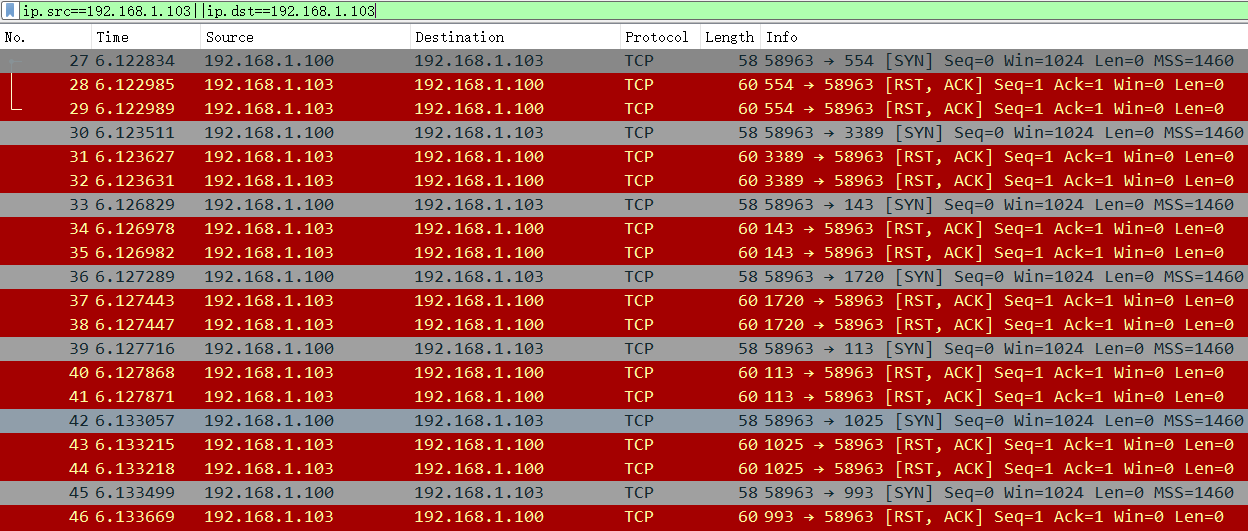Select packet number 27 row
Image resolution: width=1248 pixels, height=531 pixels.
624,61
